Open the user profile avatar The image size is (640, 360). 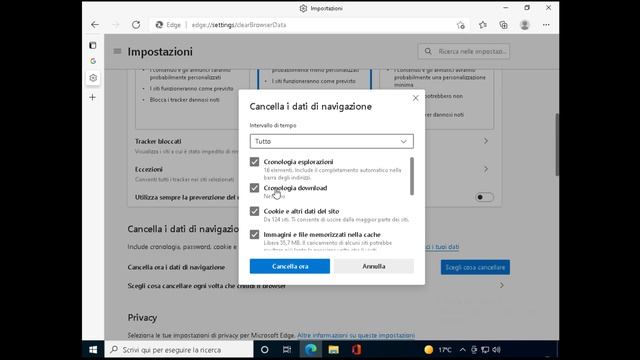tap(525, 25)
